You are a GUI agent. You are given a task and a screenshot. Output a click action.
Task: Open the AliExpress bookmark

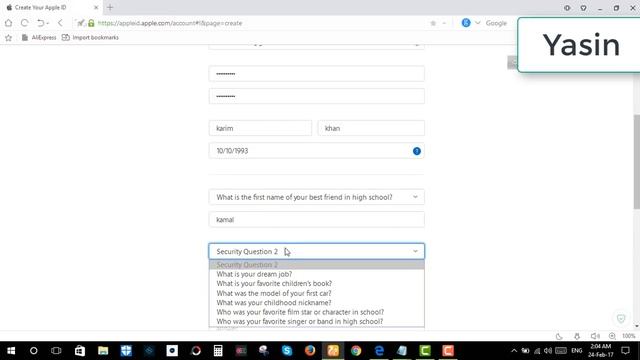[x=39, y=38]
